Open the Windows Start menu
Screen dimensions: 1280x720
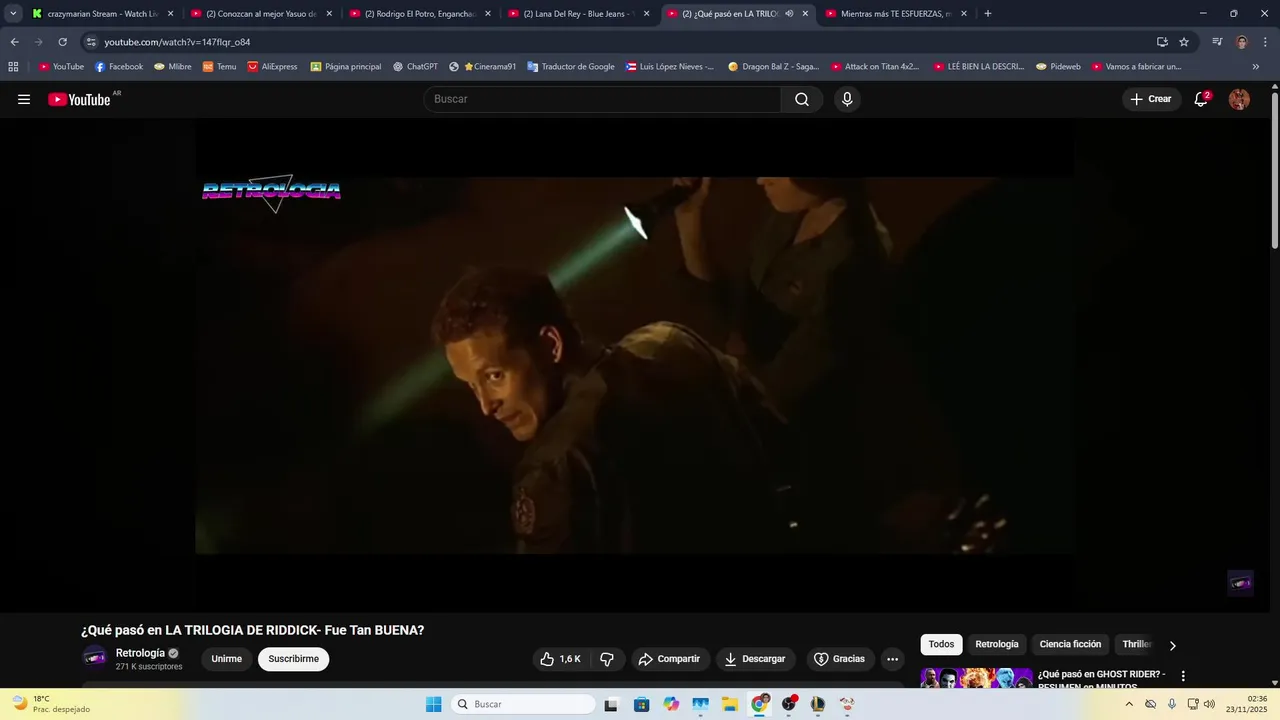coord(433,704)
